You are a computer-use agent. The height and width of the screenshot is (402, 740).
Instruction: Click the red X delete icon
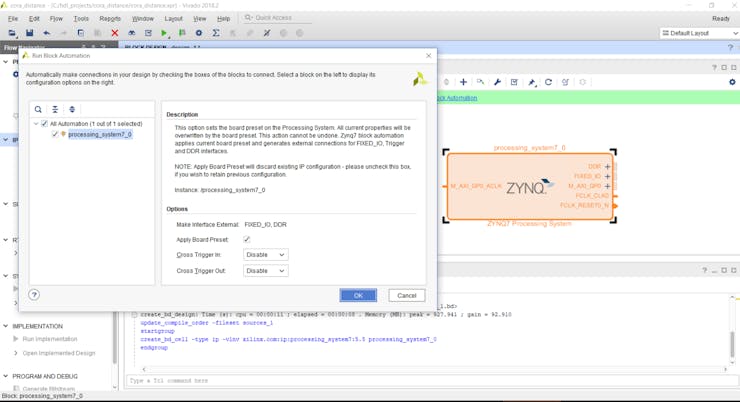point(115,33)
